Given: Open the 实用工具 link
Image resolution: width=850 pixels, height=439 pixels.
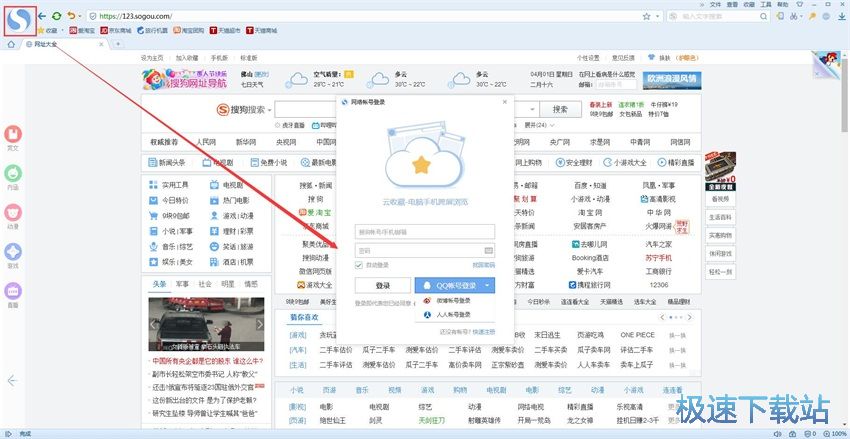Looking at the screenshot, I should [x=175, y=185].
